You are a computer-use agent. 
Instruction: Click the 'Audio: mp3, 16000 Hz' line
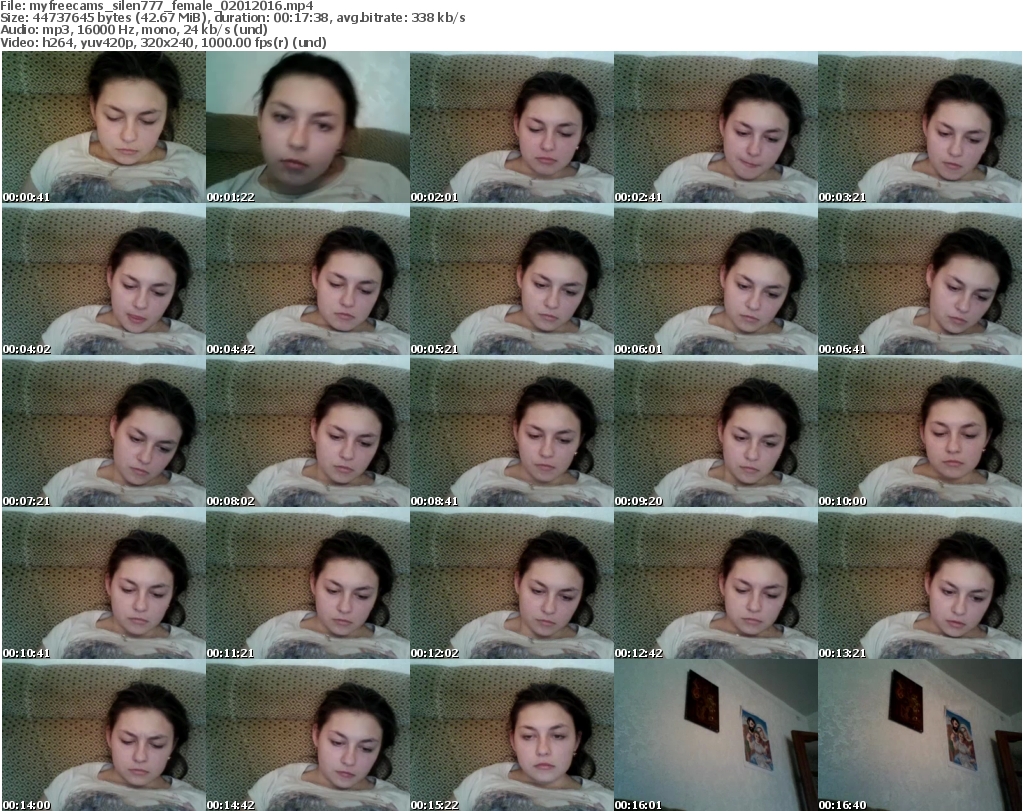click(x=134, y=30)
